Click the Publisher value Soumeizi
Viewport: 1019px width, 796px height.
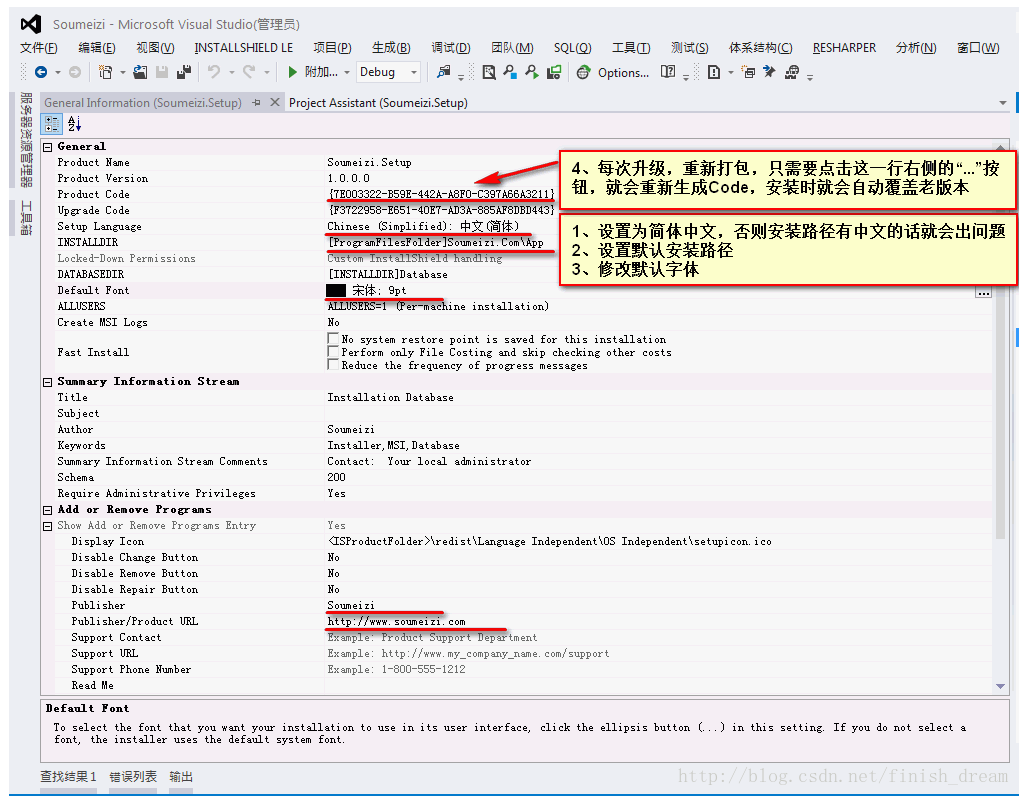[x=351, y=606]
